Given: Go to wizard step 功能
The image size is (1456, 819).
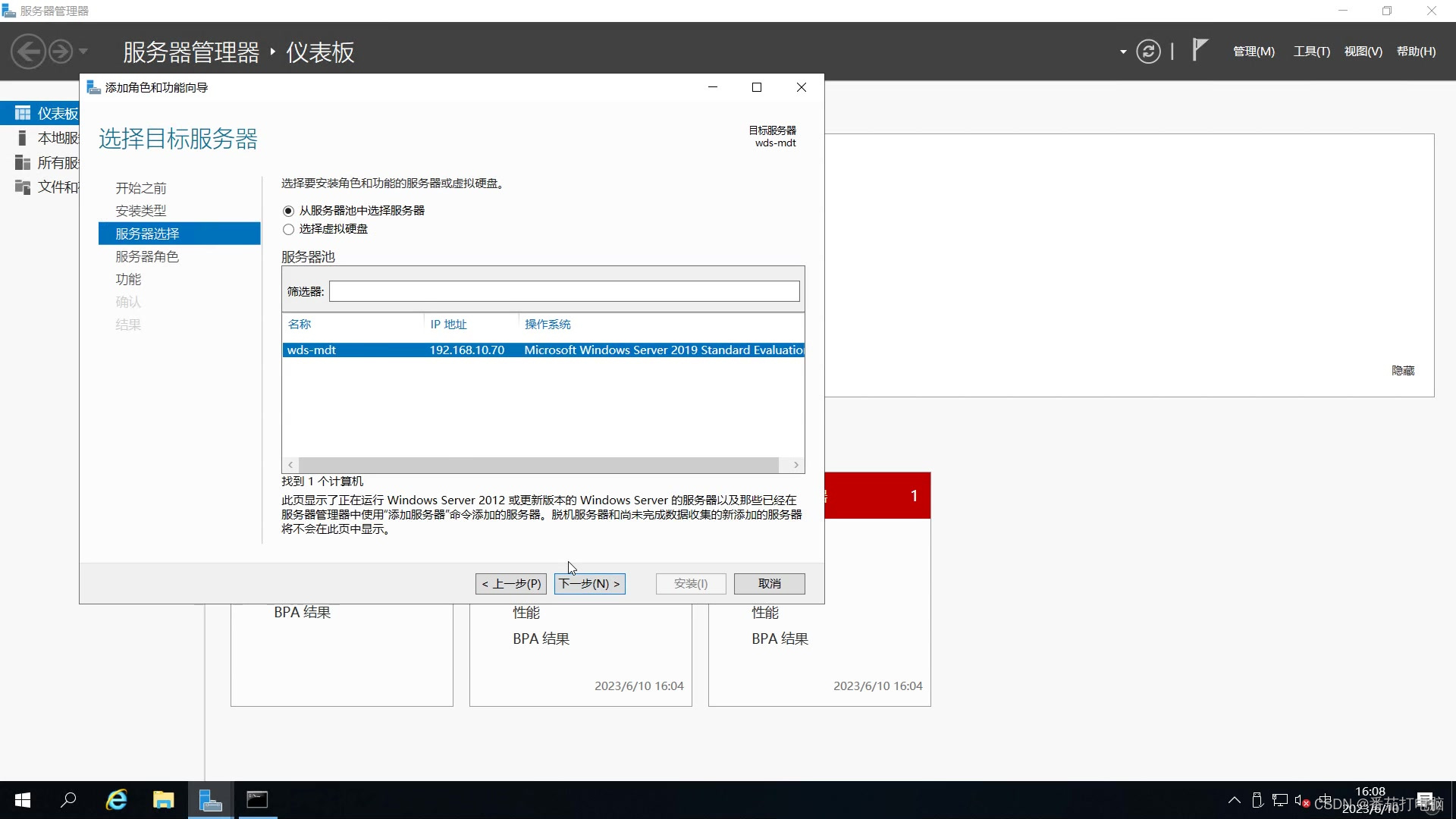Looking at the screenshot, I should pyautogui.click(x=128, y=279).
